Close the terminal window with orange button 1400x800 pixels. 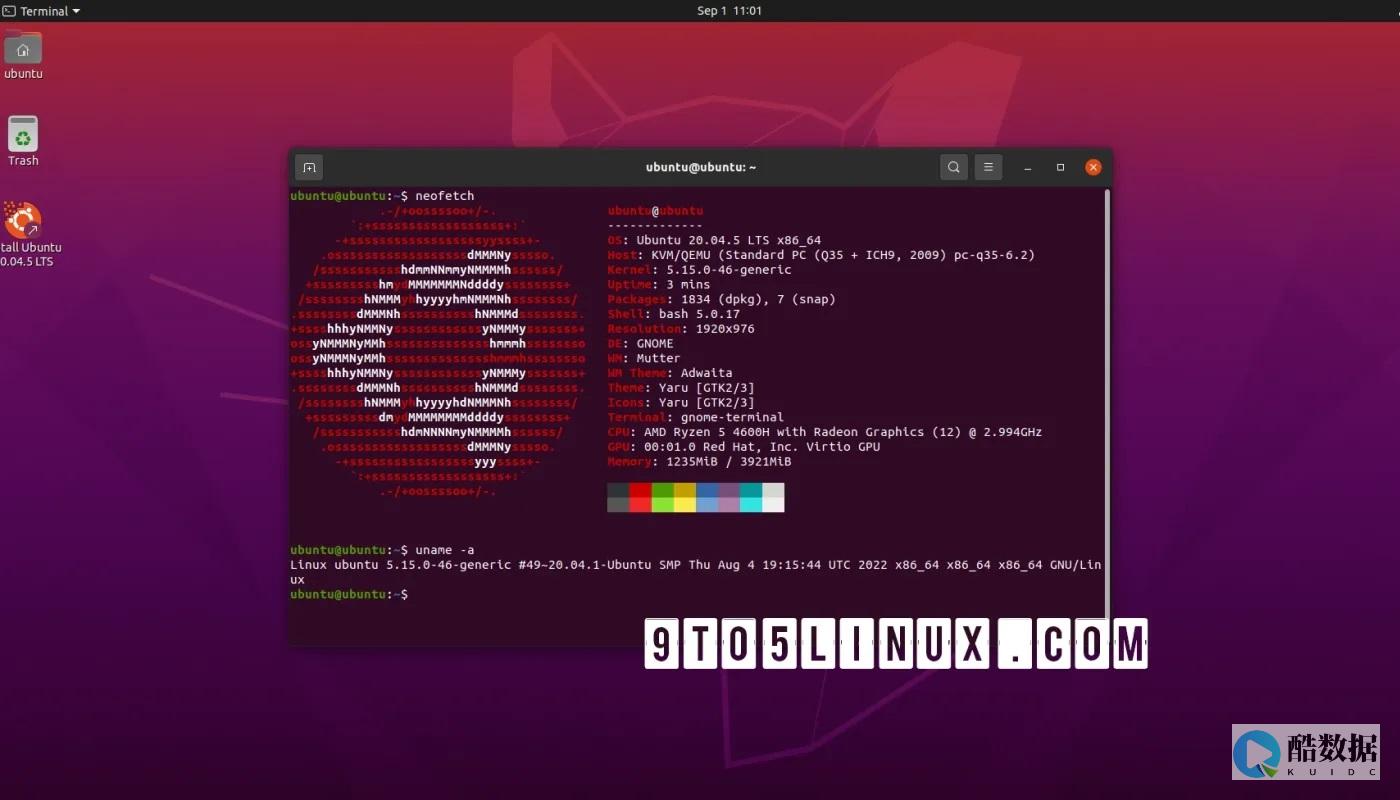1093,167
